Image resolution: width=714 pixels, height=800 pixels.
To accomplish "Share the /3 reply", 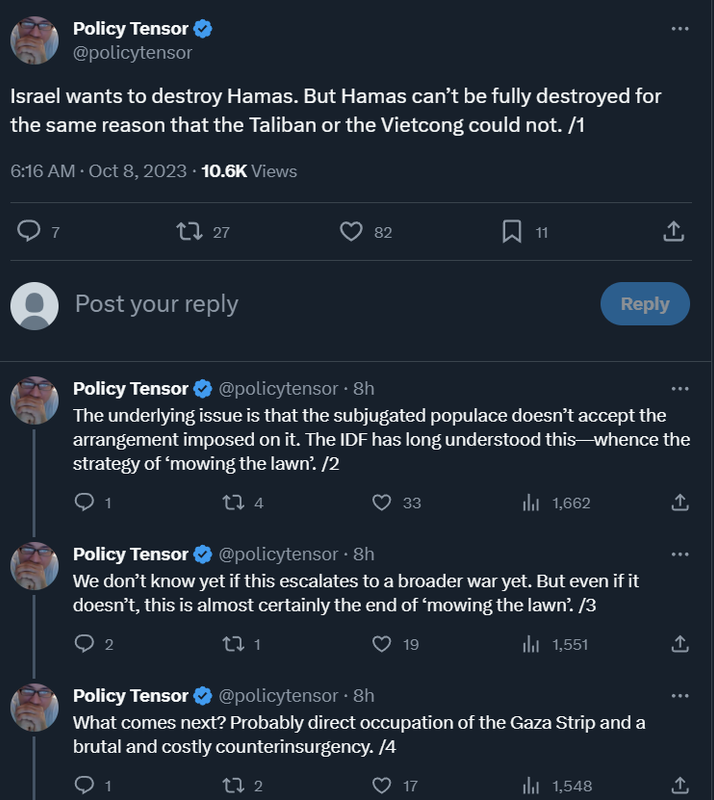I will (679, 645).
